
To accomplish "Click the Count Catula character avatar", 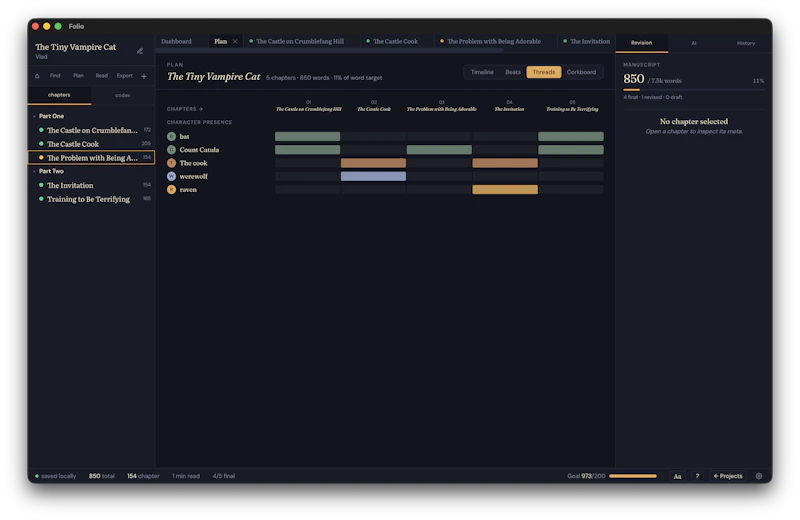I will tap(171, 150).
